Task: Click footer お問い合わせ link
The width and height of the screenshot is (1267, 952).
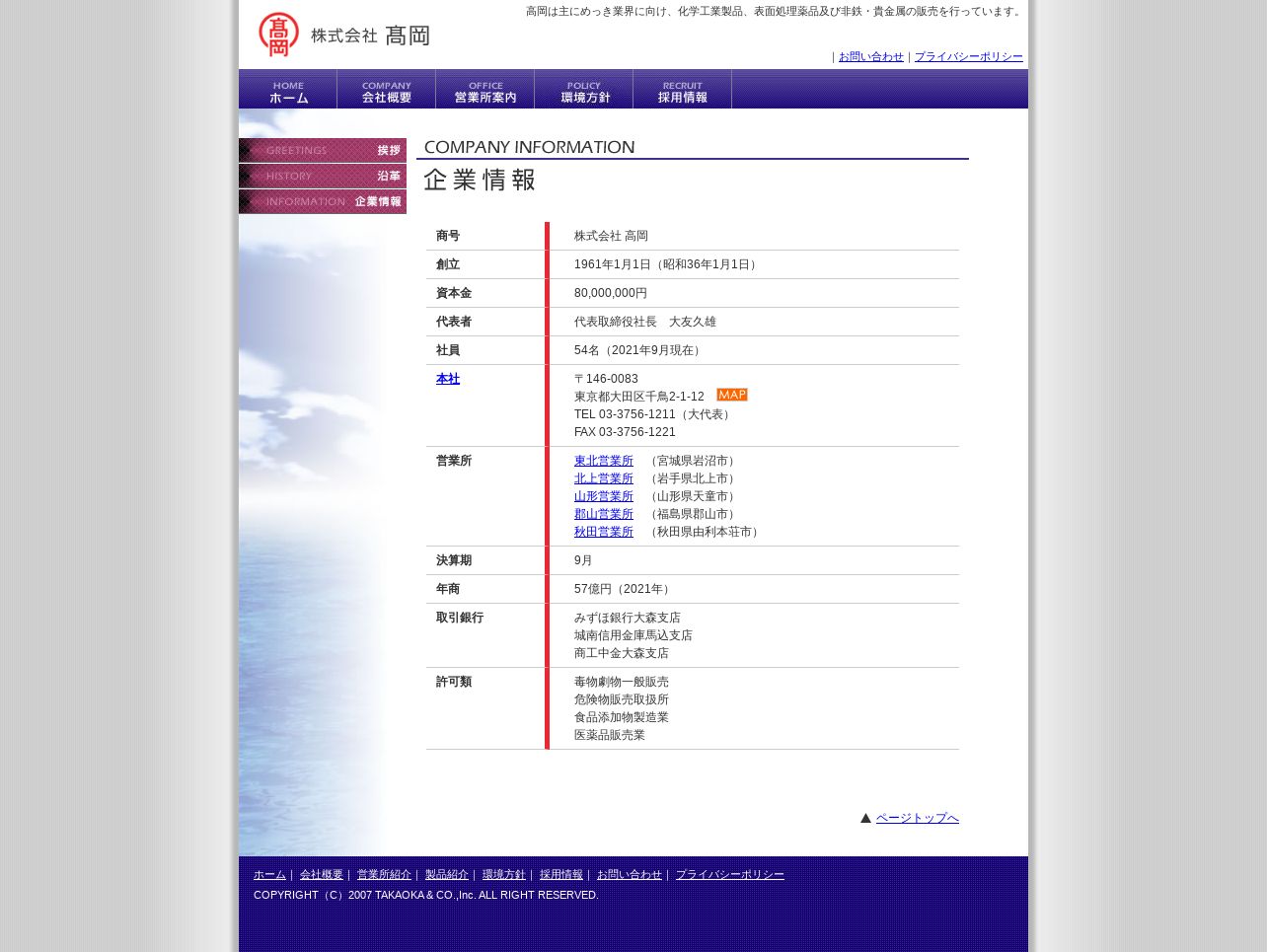Action: [630, 875]
